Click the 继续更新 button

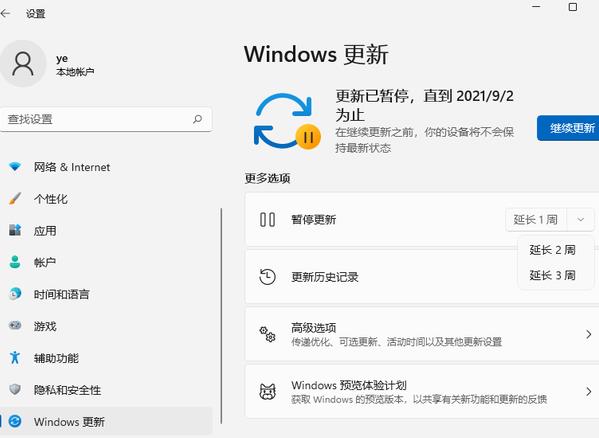pyautogui.click(x=568, y=128)
